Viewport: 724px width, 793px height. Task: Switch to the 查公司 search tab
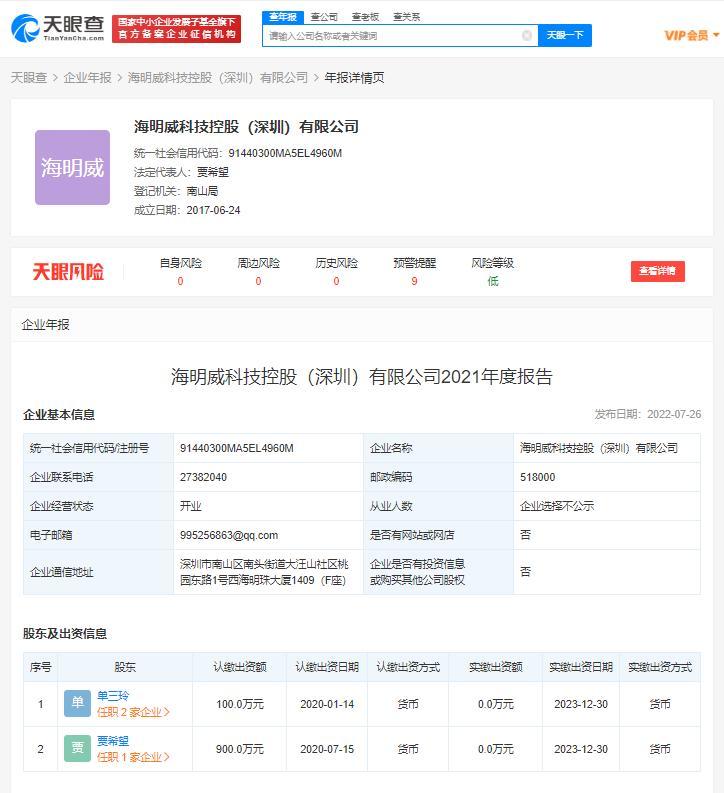(x=324, y=17)
